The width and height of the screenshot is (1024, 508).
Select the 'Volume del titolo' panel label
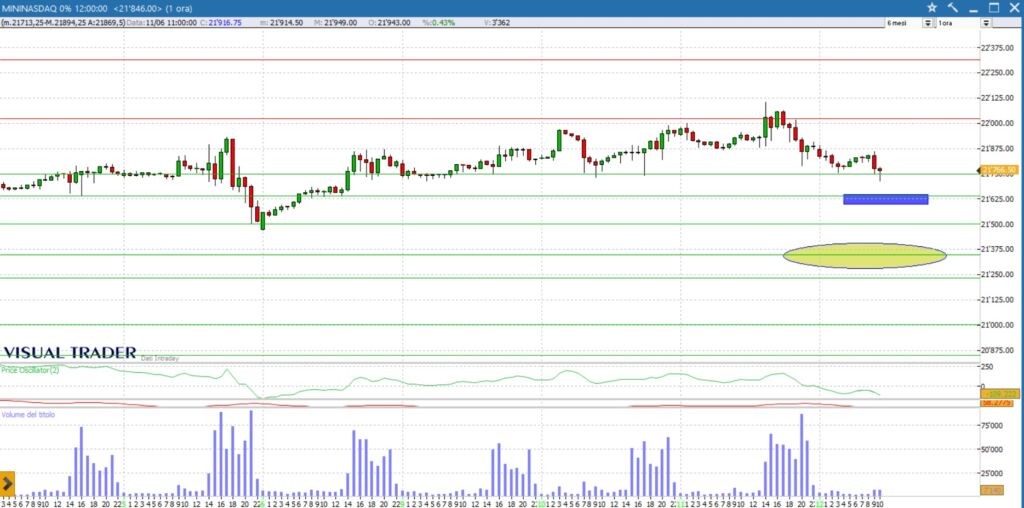28,415
